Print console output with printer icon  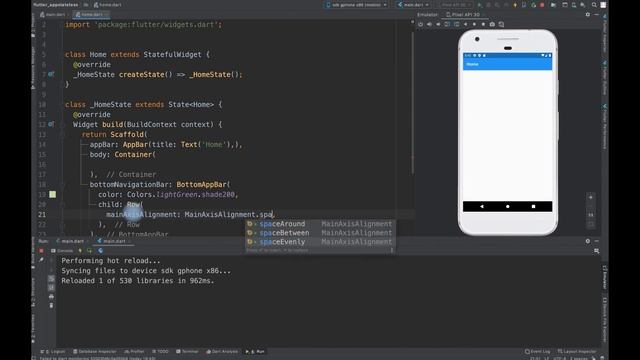coord(51,296)
